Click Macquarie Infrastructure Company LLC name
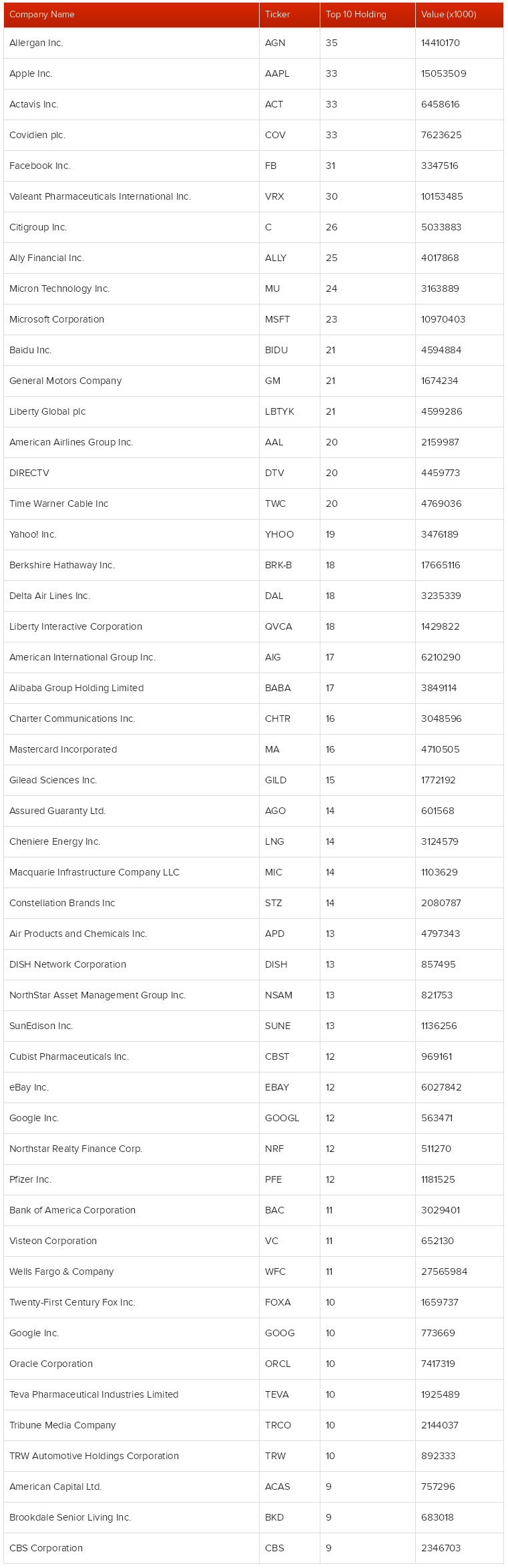Viewport: 508px width, 1568px height. coord(94,872)
